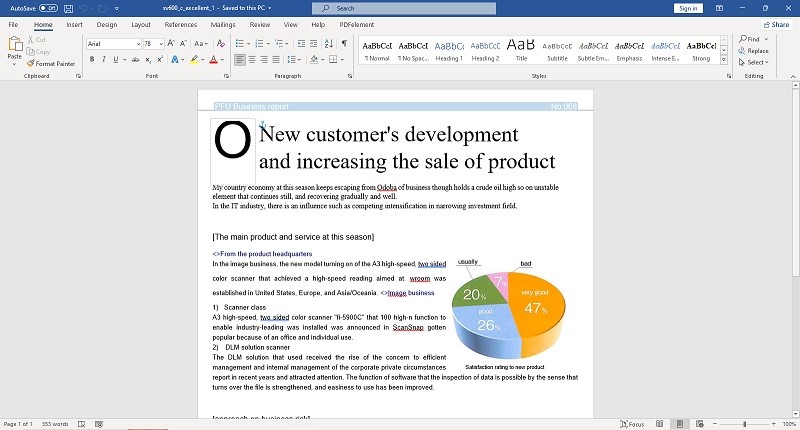Align text to the left

pos(240,60)
